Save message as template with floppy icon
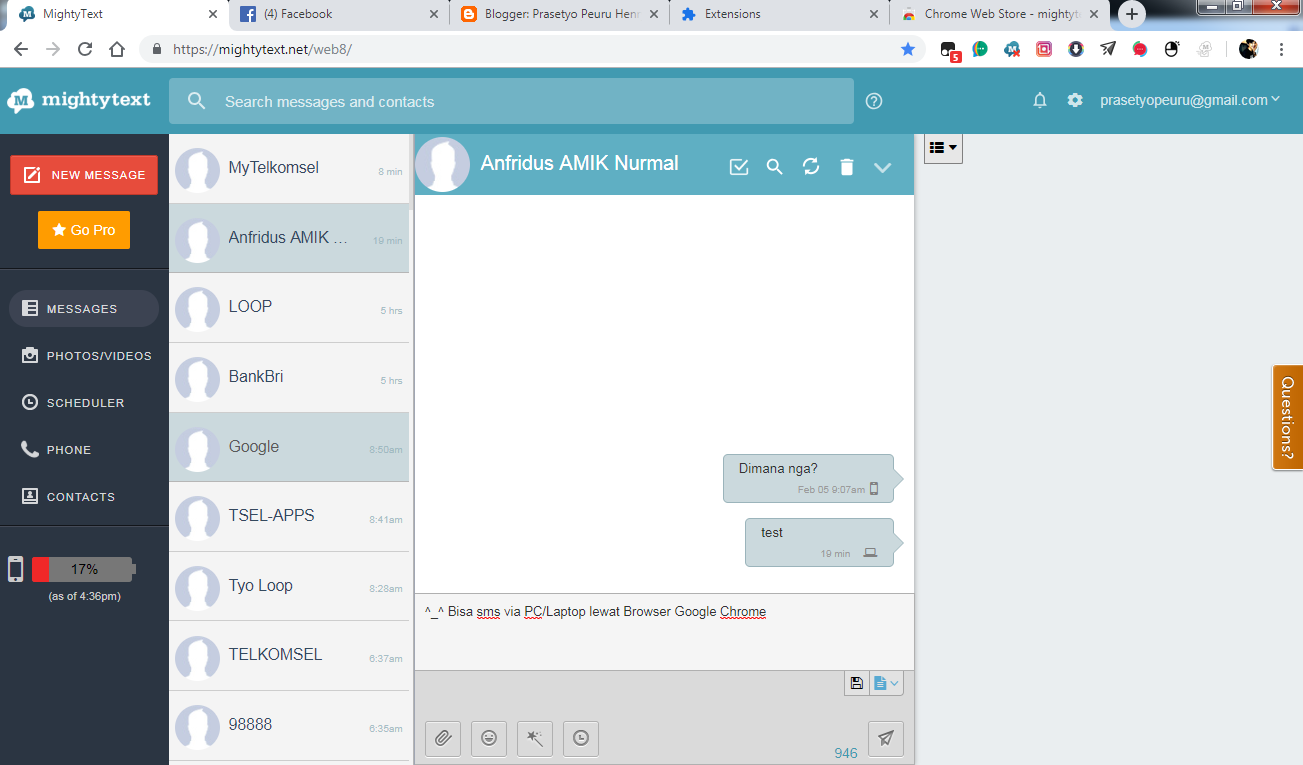The width and height of the screenshot is (1303, 765). click(x=857, y=683)
